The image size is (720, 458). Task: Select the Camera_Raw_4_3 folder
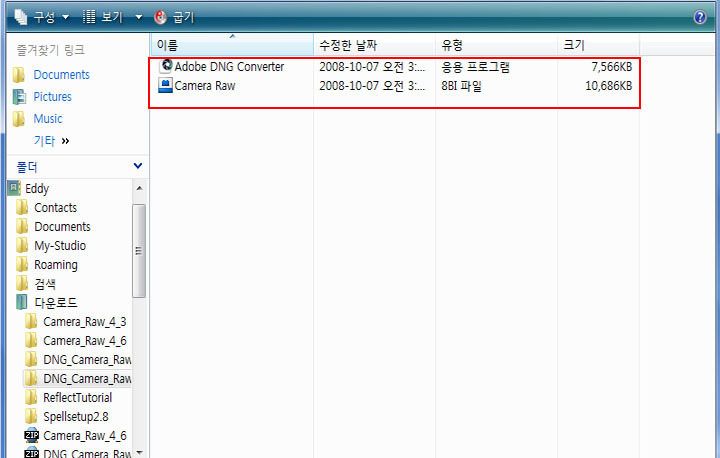coord(84,322)
